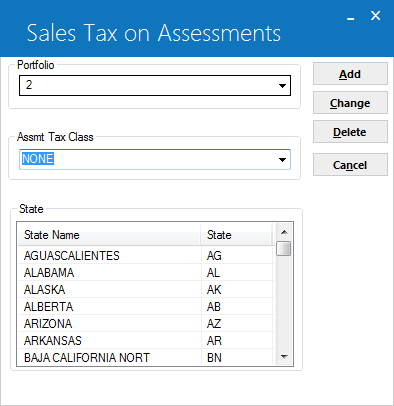This screenshot has height=406, width=394.
Task: Click the state list scroll down arrow
Action: (284, 357)
